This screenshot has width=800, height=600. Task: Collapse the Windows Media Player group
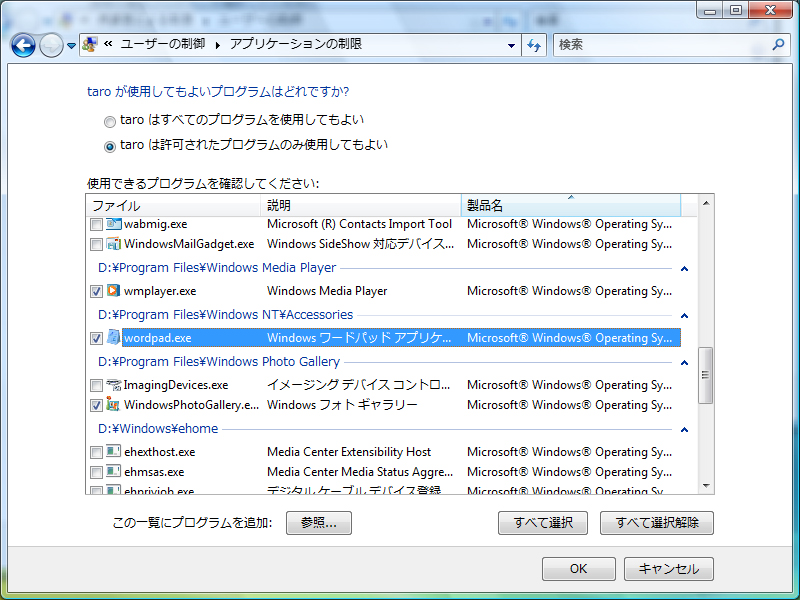(x=685, y=268)
